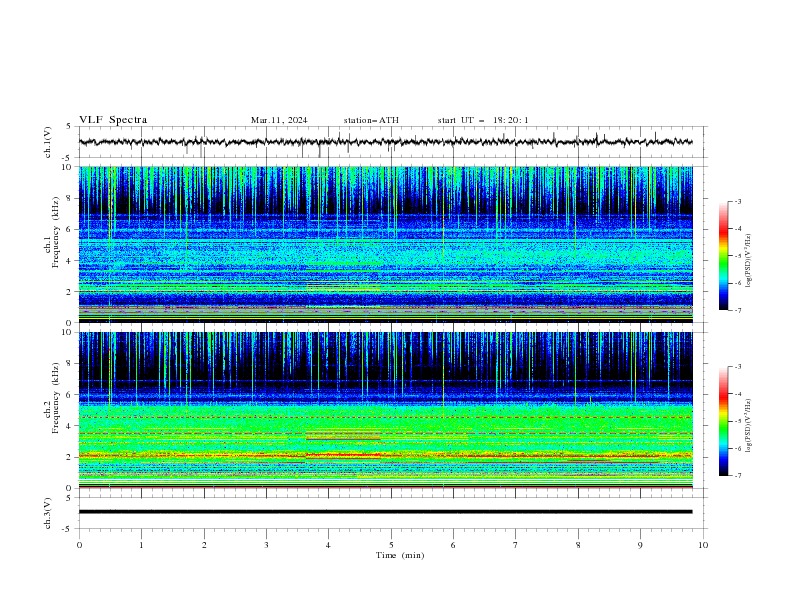Click the ch.1 frequency tick label "4"

click(x=69, y=261)
